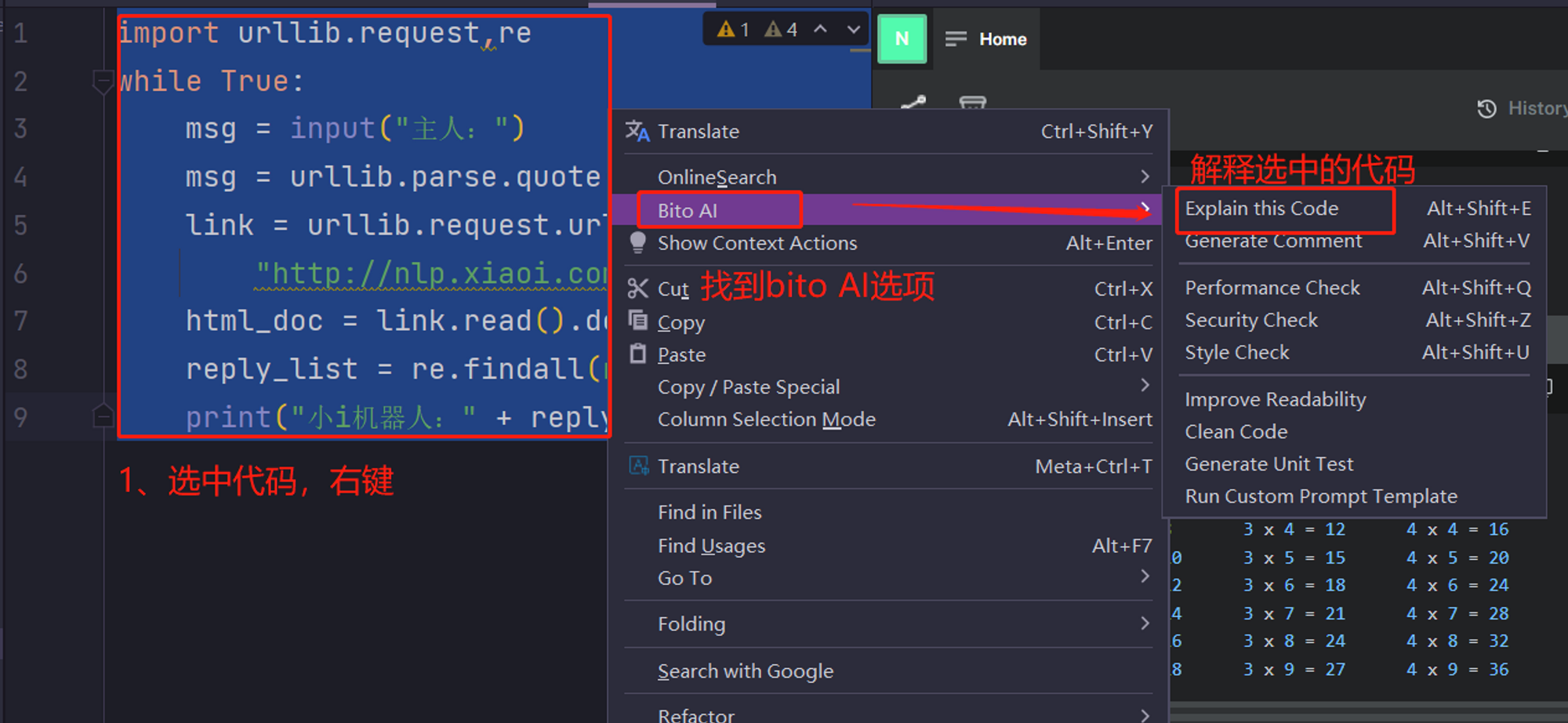Go to next highlighted error arrow
The width and height of the screenshot is (1568, 723).
coord(854,30)
